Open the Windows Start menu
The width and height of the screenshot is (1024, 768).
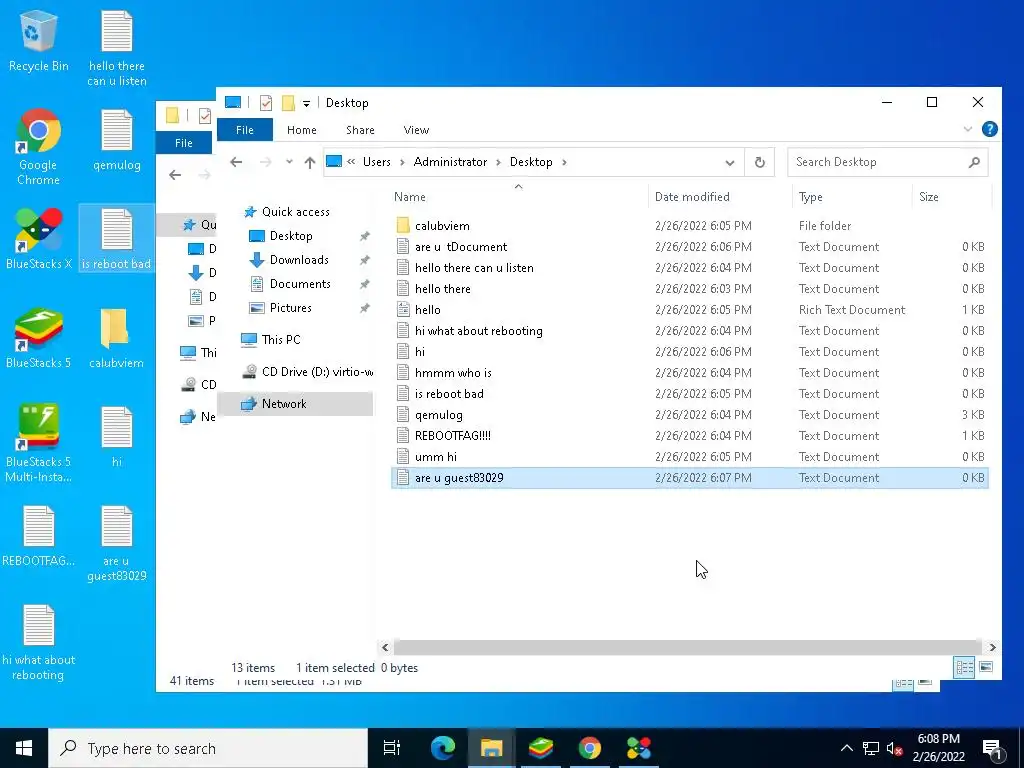click(24, 748)
